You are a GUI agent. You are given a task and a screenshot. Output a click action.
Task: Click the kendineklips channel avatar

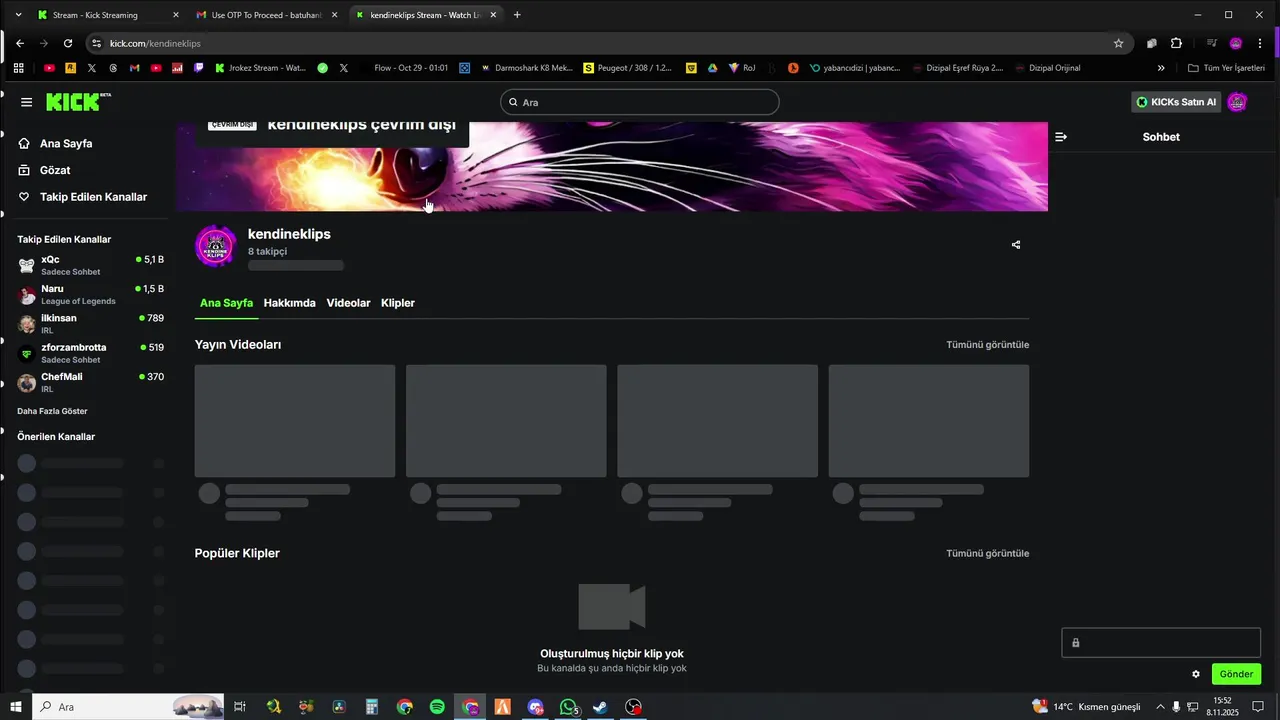tap(215, 246)
